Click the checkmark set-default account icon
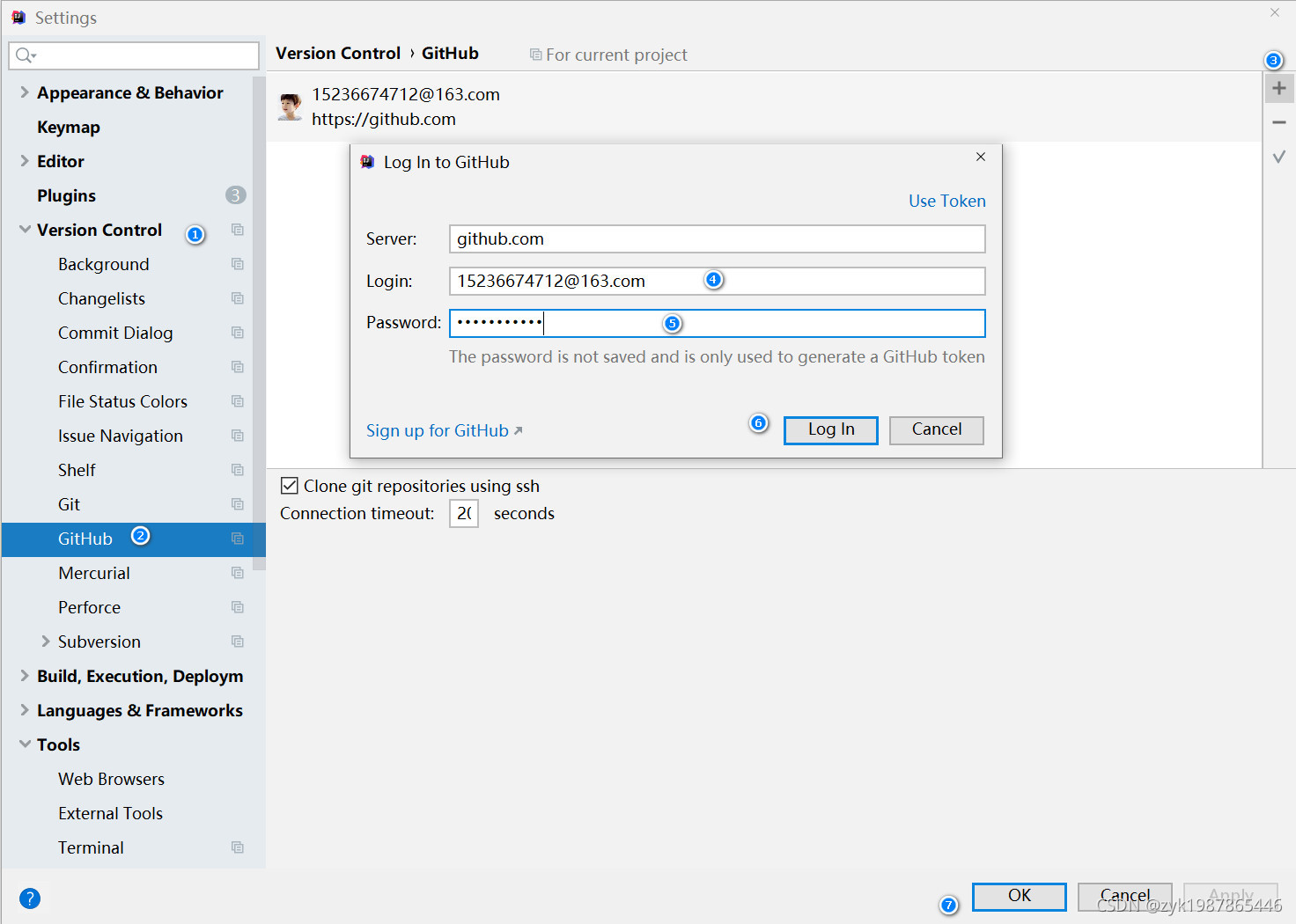Image resolution: width=1296 pixels, height=924 pixels. (1279, 157)
